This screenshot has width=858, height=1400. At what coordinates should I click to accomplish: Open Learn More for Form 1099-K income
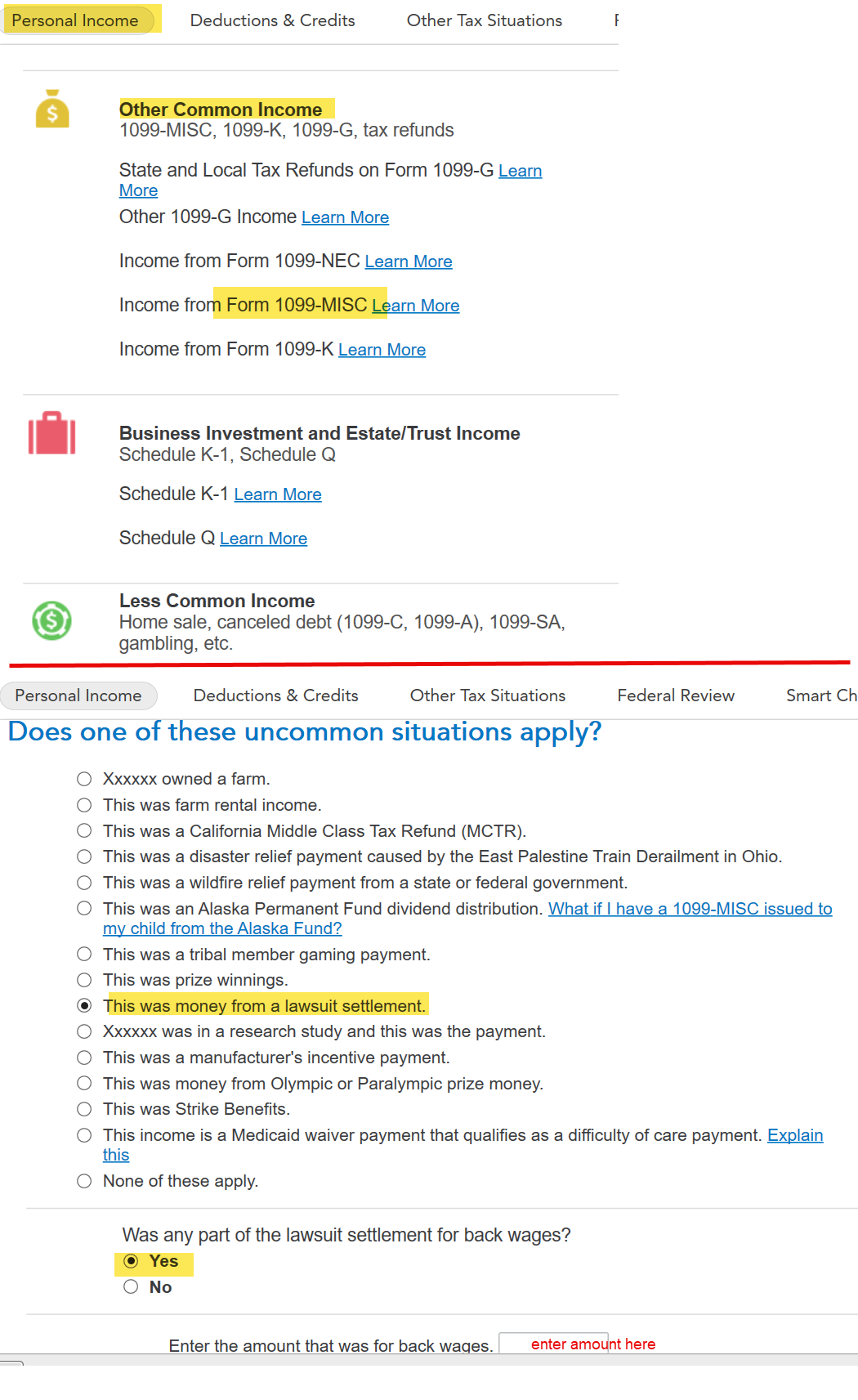[x=382, y=350]
